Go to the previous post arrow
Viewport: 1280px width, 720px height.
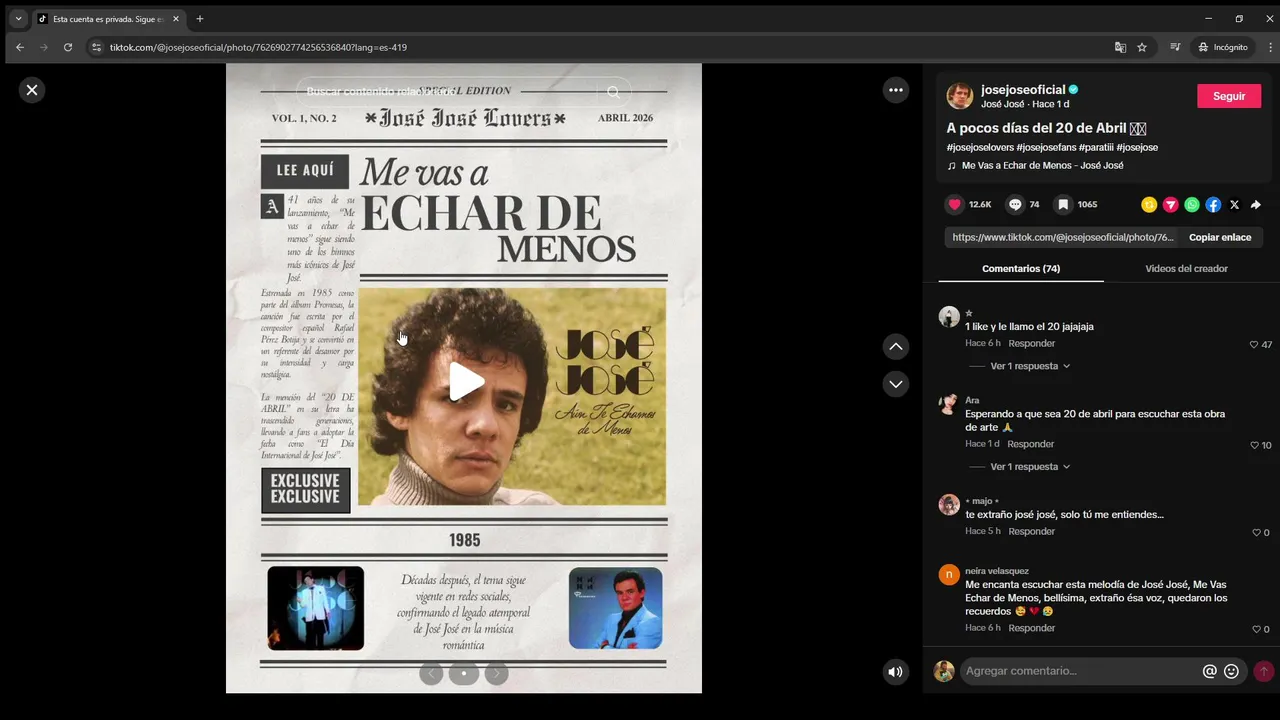pyautogui.click(x=896, y=346)
